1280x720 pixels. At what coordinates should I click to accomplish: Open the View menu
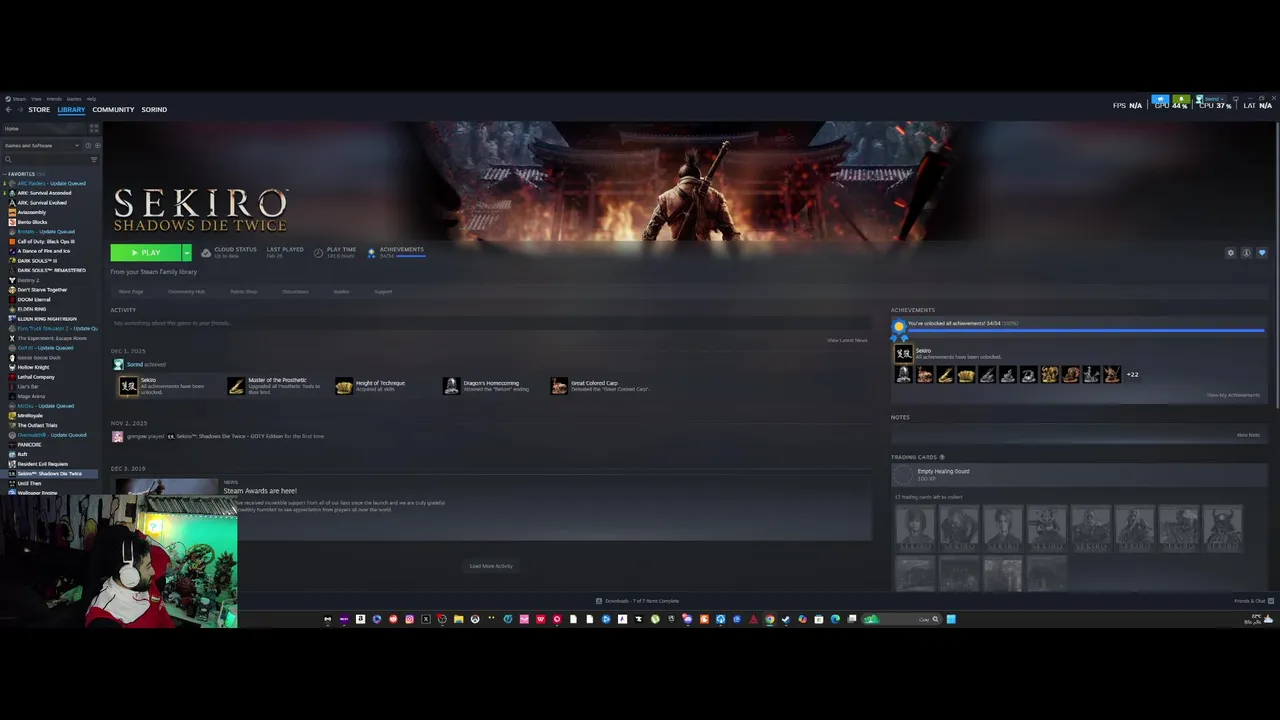pos(36,99)
